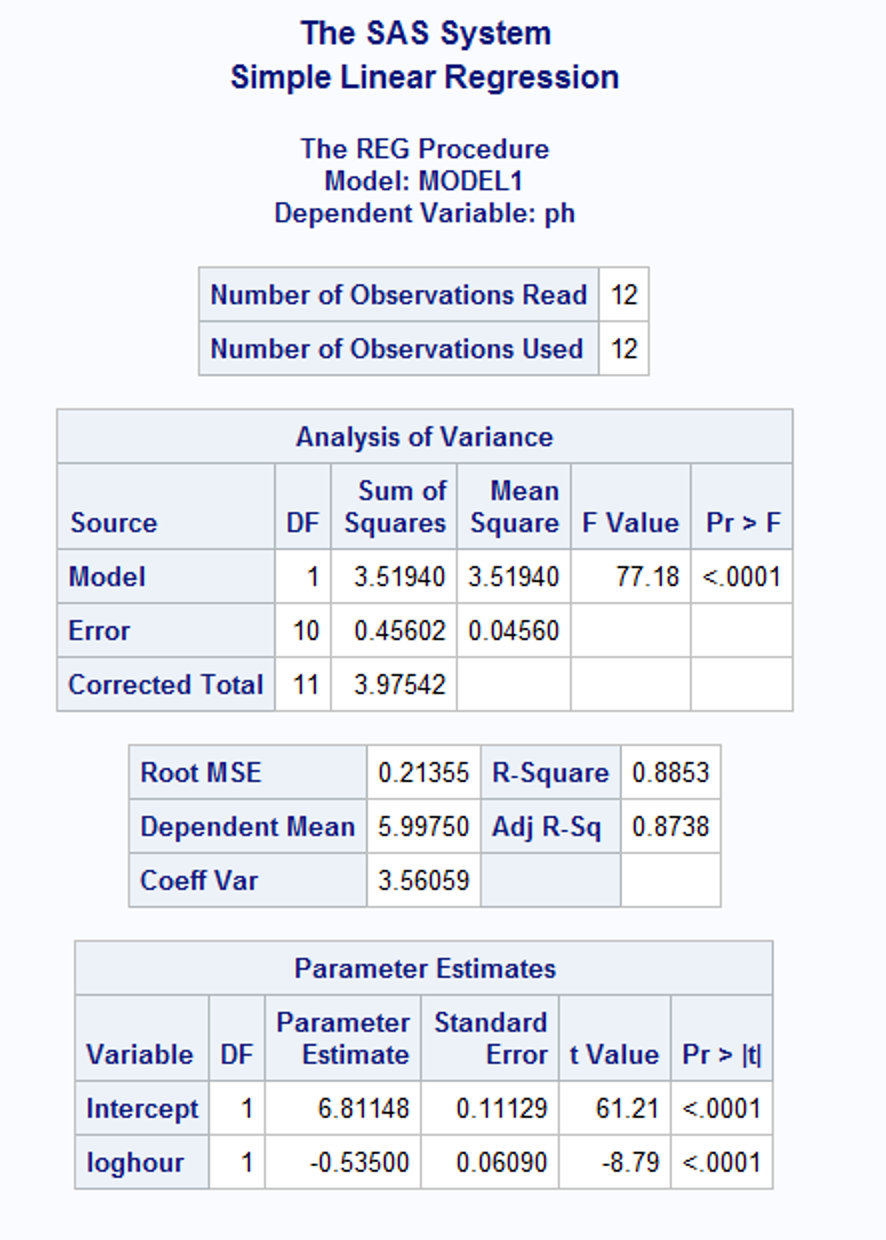Viewport: 886px width, 1240px height.
Task: Click the DF header in Parameter Estimates
Action: click(x=237, y=1055)
